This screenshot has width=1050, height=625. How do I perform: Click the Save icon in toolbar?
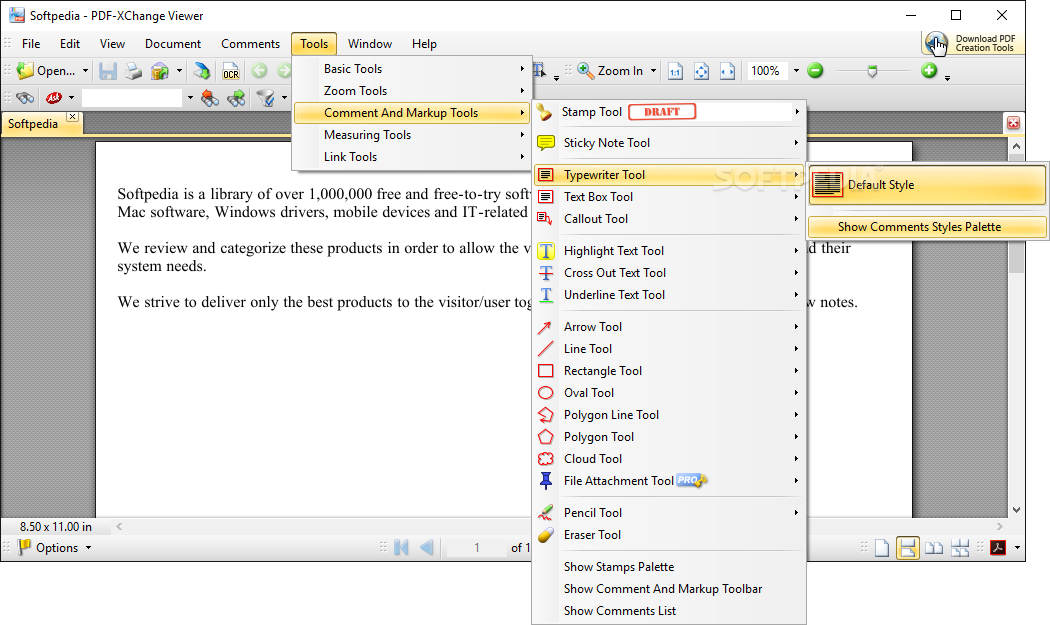coord(108,70)
